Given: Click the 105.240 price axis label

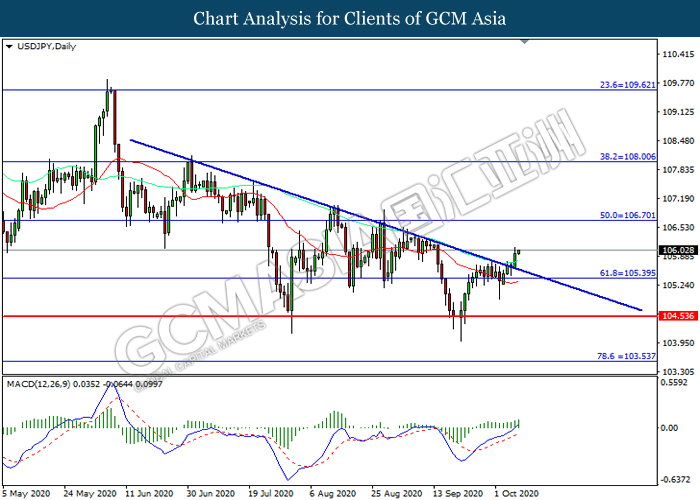Looking at the screenshot, I should click(x=679, y=285).
